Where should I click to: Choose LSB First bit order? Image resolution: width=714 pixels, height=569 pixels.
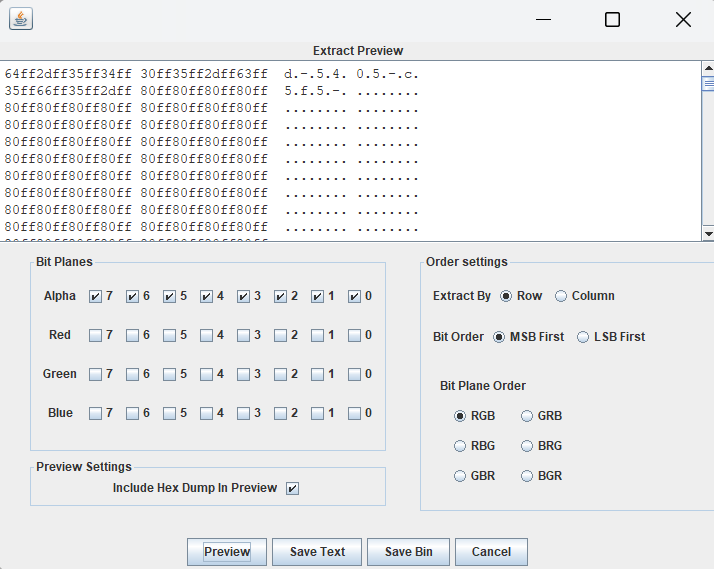pos(583,337)
